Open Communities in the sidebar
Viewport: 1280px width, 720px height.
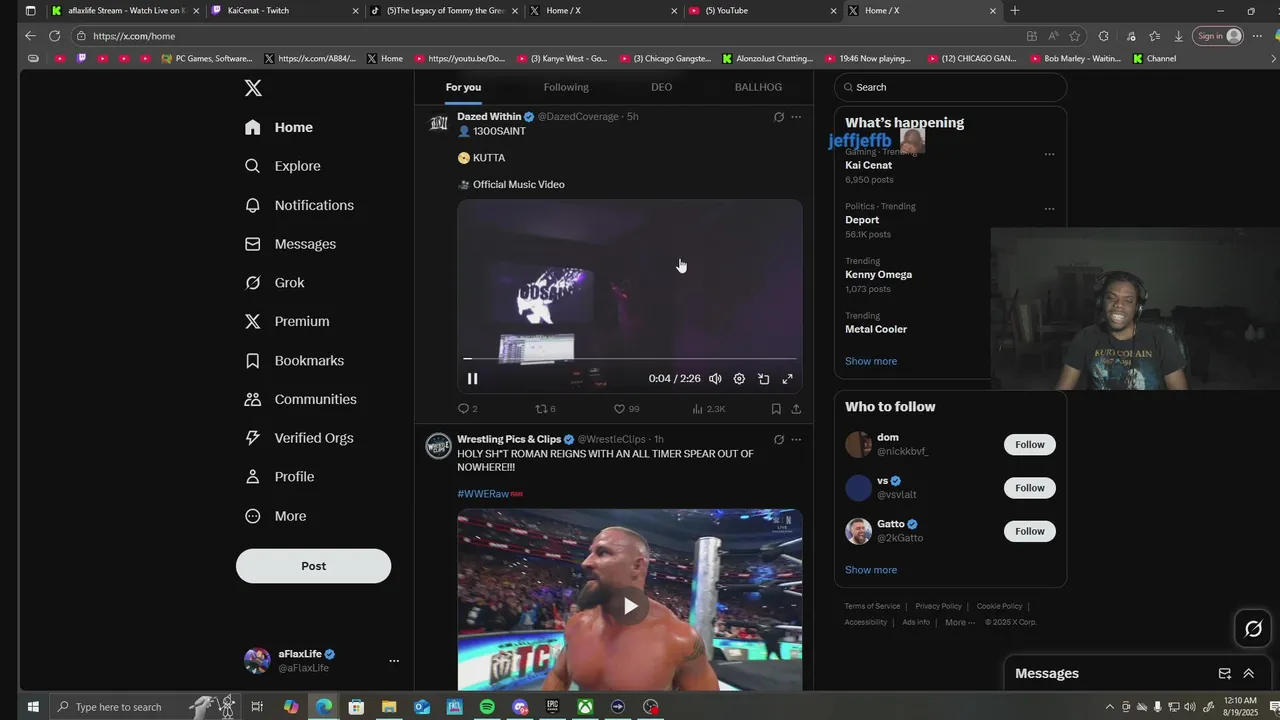pos(301,399)
